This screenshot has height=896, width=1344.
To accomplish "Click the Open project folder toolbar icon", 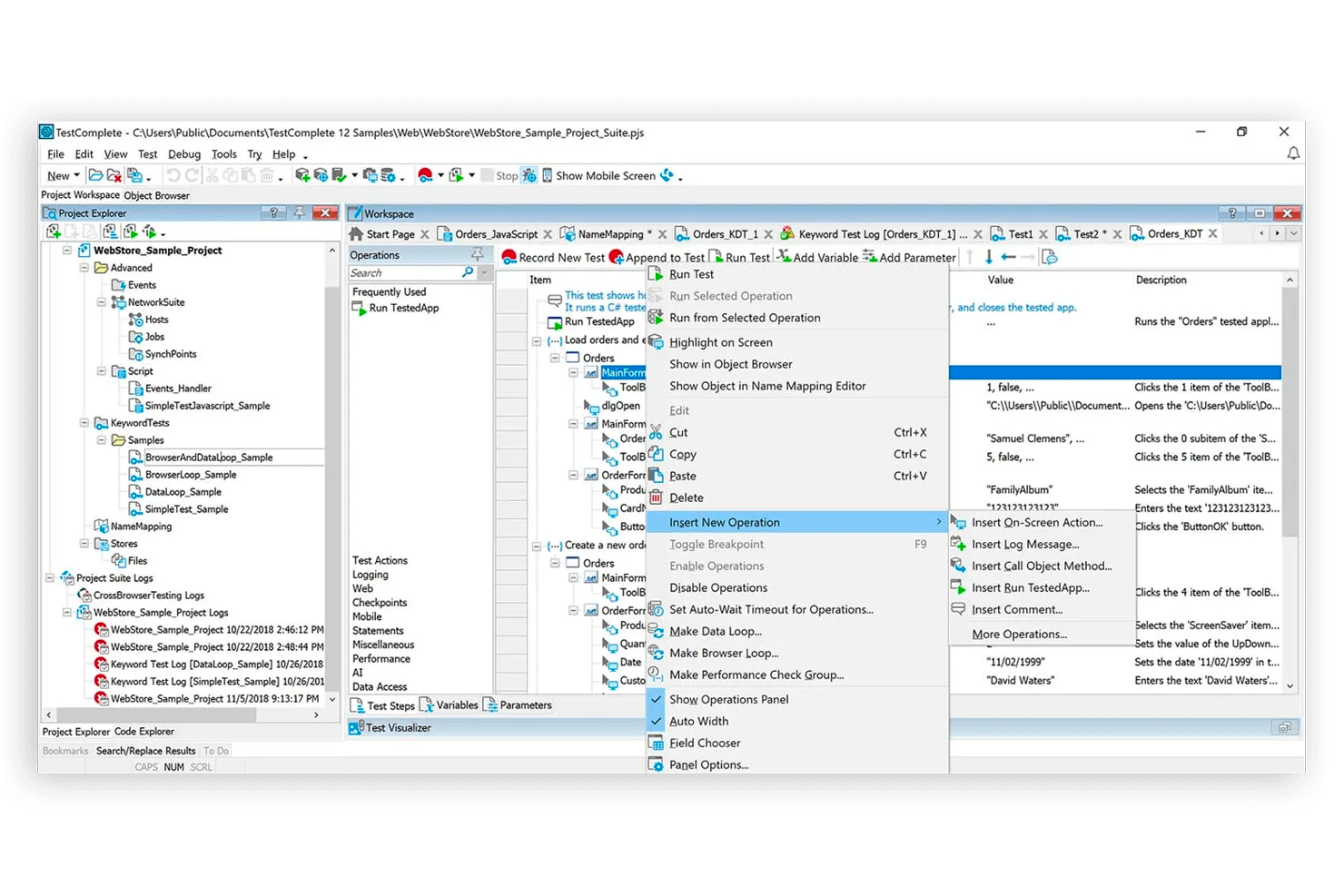I will [95, 175].
